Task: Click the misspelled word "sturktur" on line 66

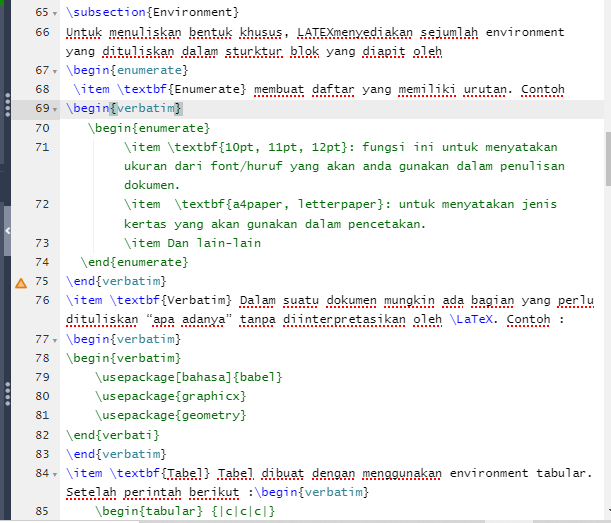Action: click(254, 51)
